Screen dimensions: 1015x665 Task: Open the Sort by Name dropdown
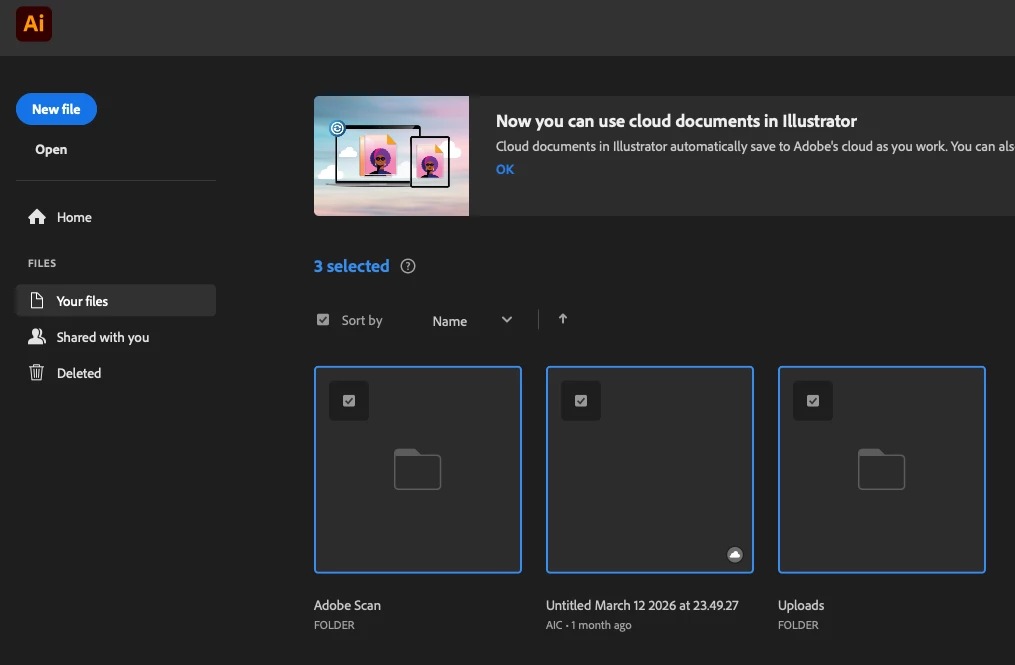point(473,321)
